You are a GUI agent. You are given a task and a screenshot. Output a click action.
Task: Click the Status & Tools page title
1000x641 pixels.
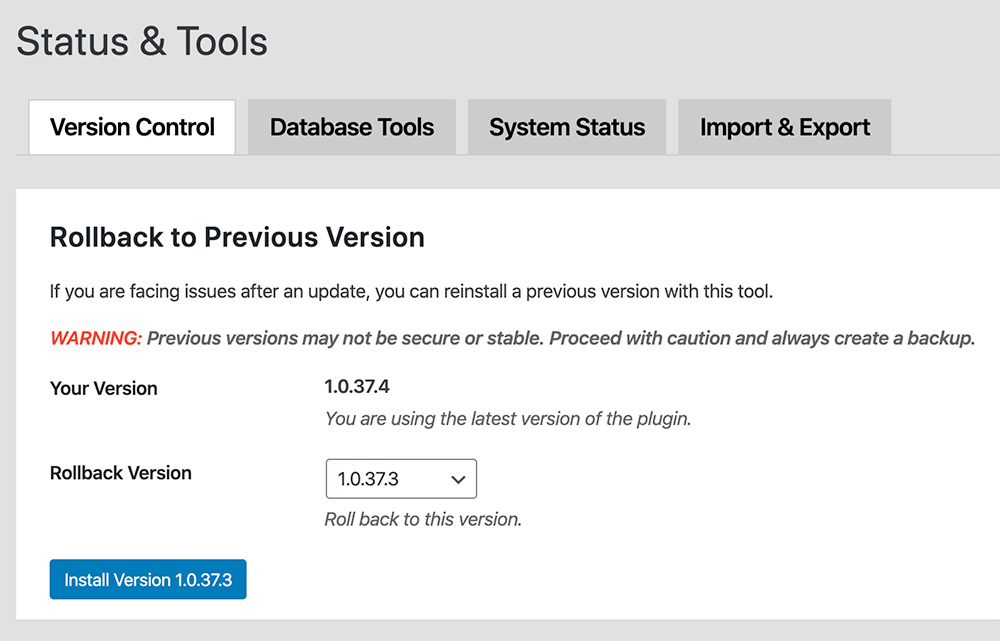pos(142,42)
